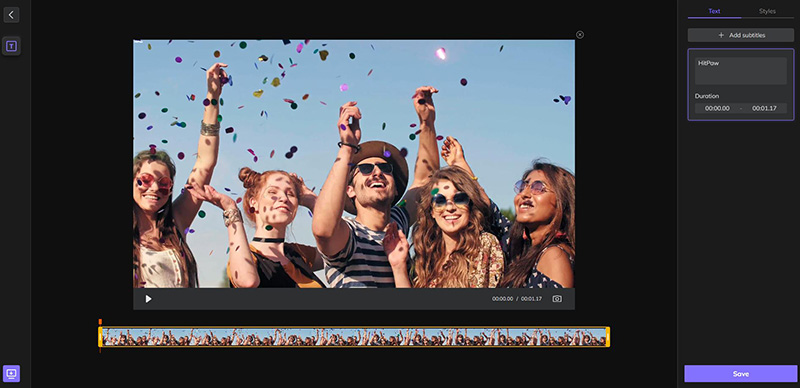800x388 pixels.
Task: Go back using the left arrow icon
Action: pyautogui.click(x=11, y=15)
